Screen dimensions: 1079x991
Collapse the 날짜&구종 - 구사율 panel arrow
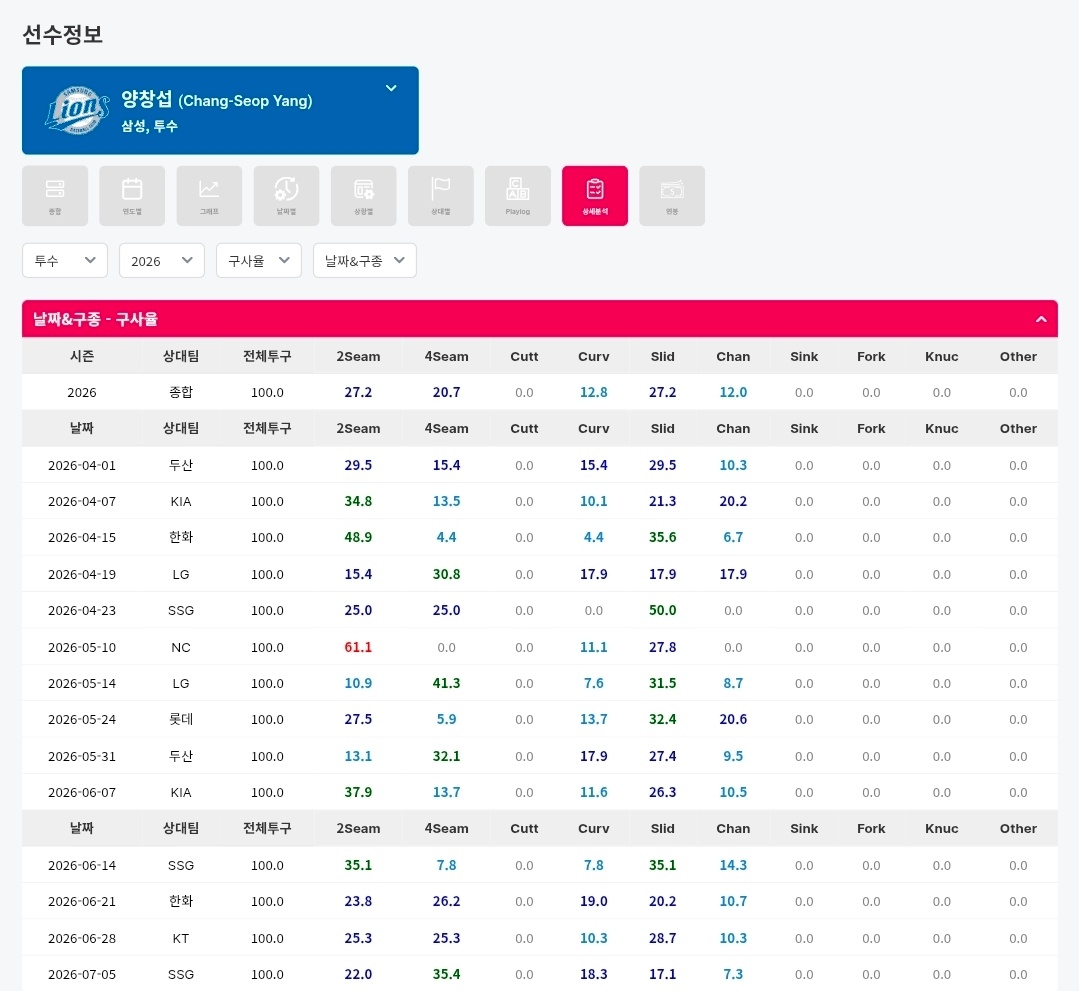pyautogui.click(x=1041, y=319)
